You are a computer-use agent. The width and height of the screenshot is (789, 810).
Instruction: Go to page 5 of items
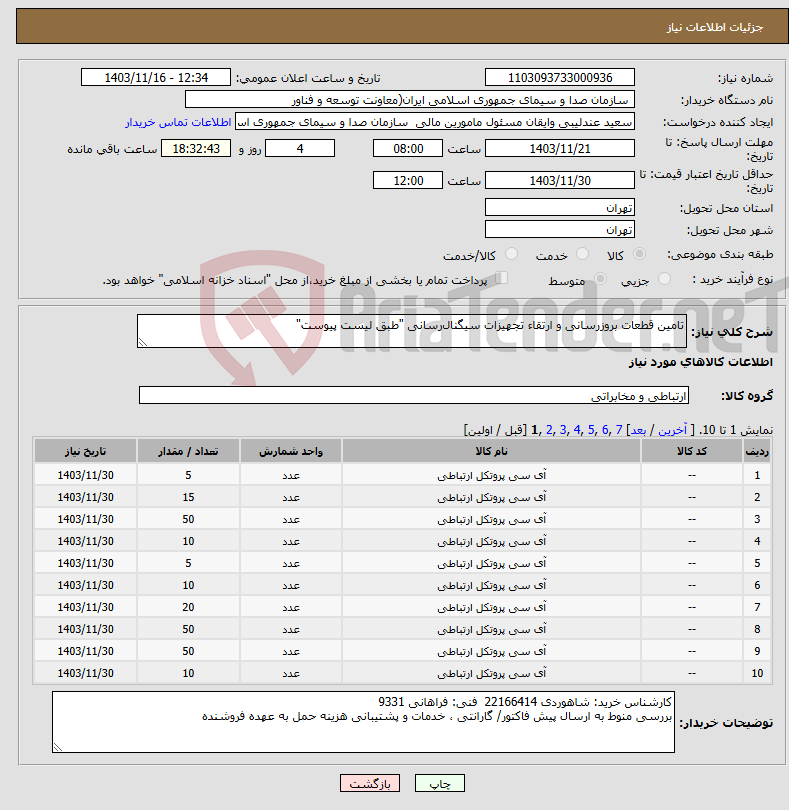(x=591, y=430)
